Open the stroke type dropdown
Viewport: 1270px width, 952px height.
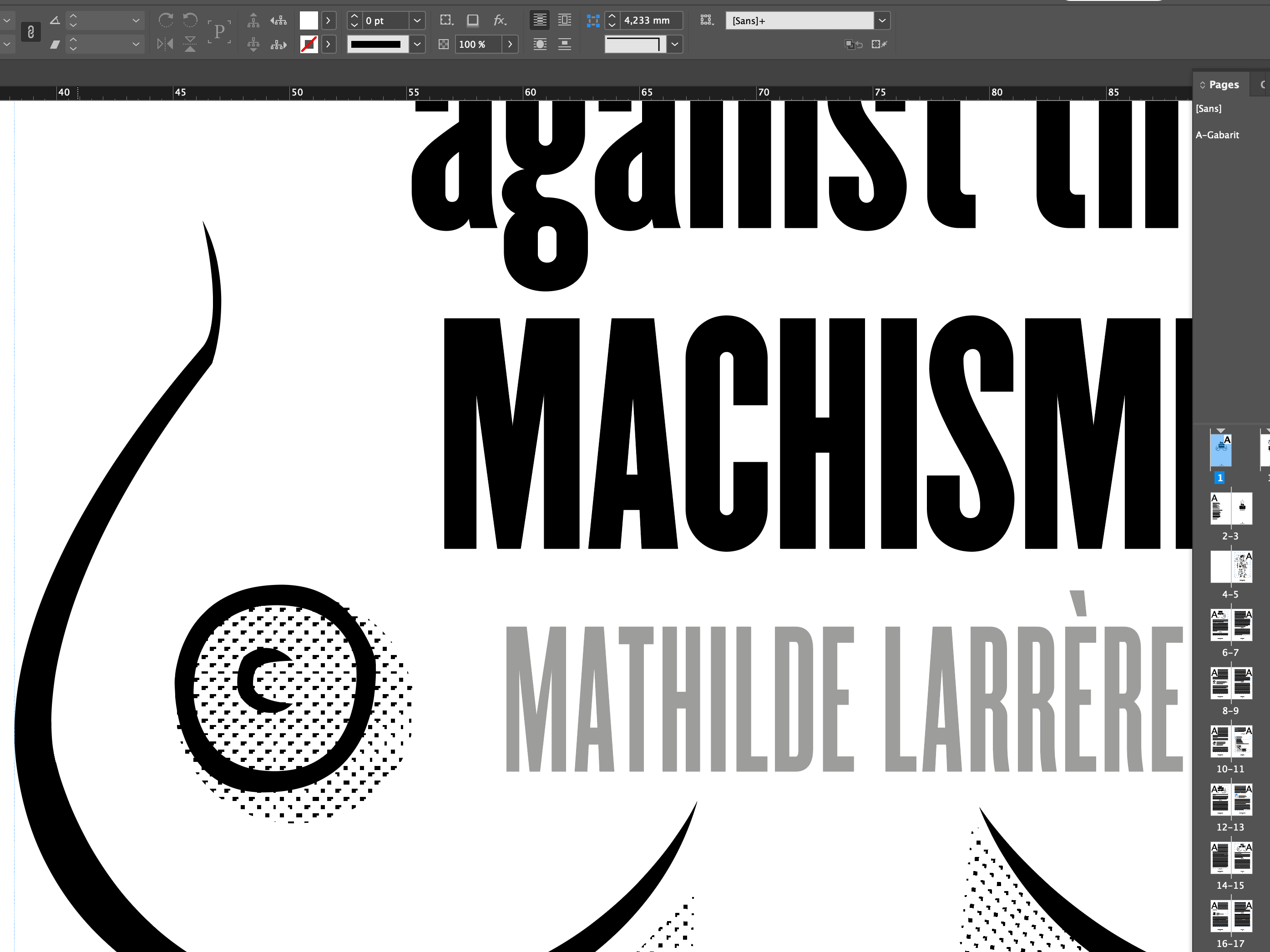click(x=417, y=44)
